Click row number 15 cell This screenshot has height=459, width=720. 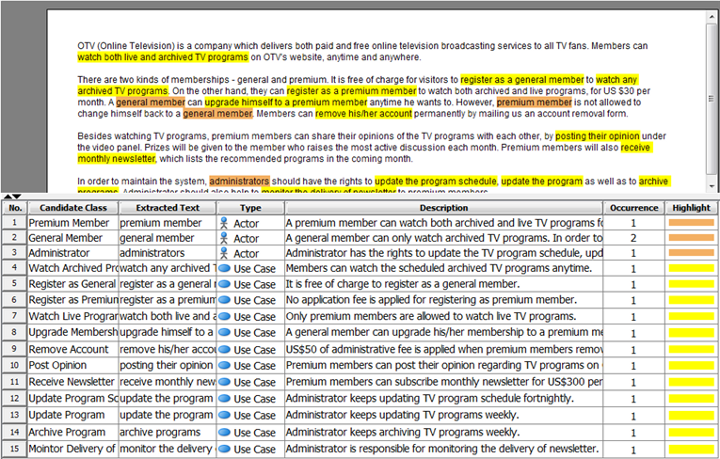coord(15,449)
